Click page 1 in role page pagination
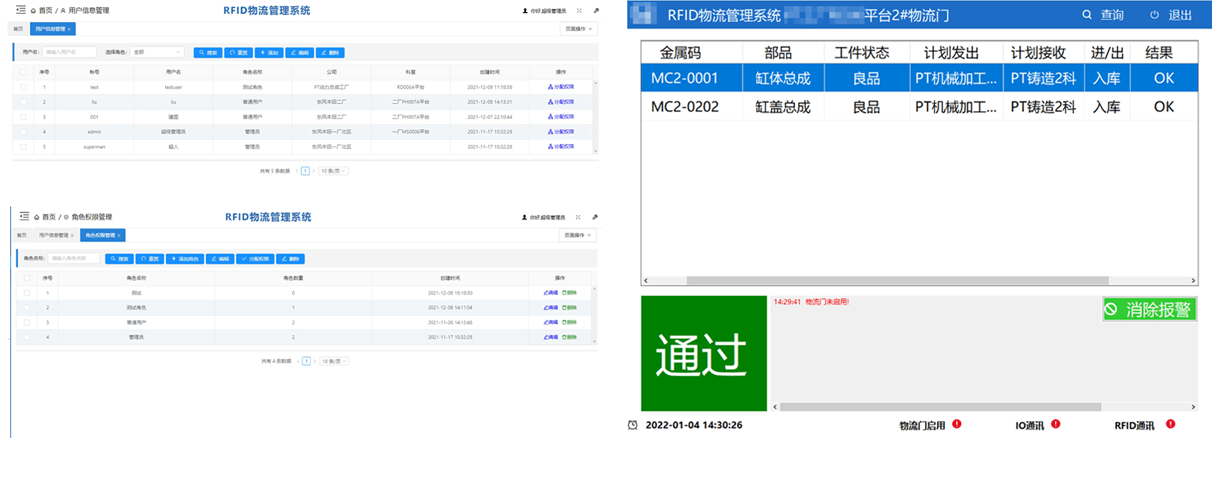 coord(306,361)
